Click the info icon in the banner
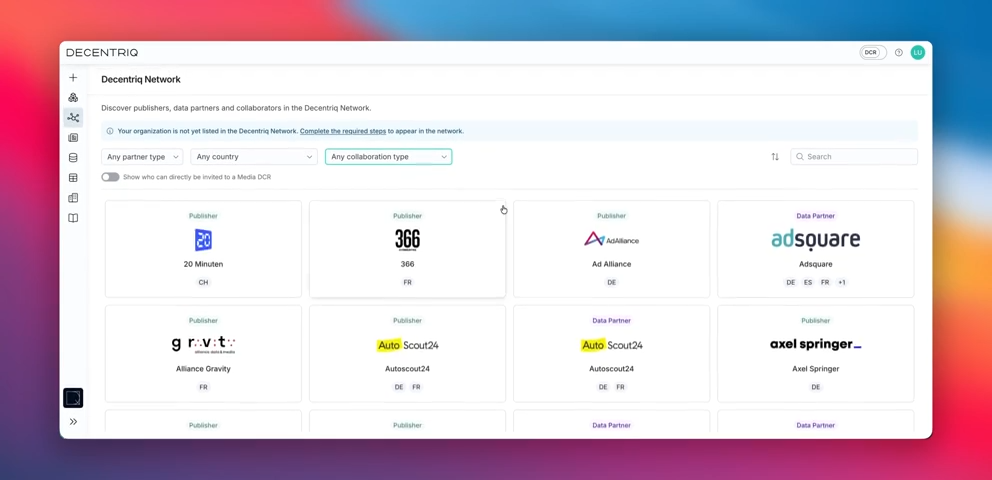Image resolution: width=992 pixels, height=480 pixels. pyautogui.click(x=110, y=132)
